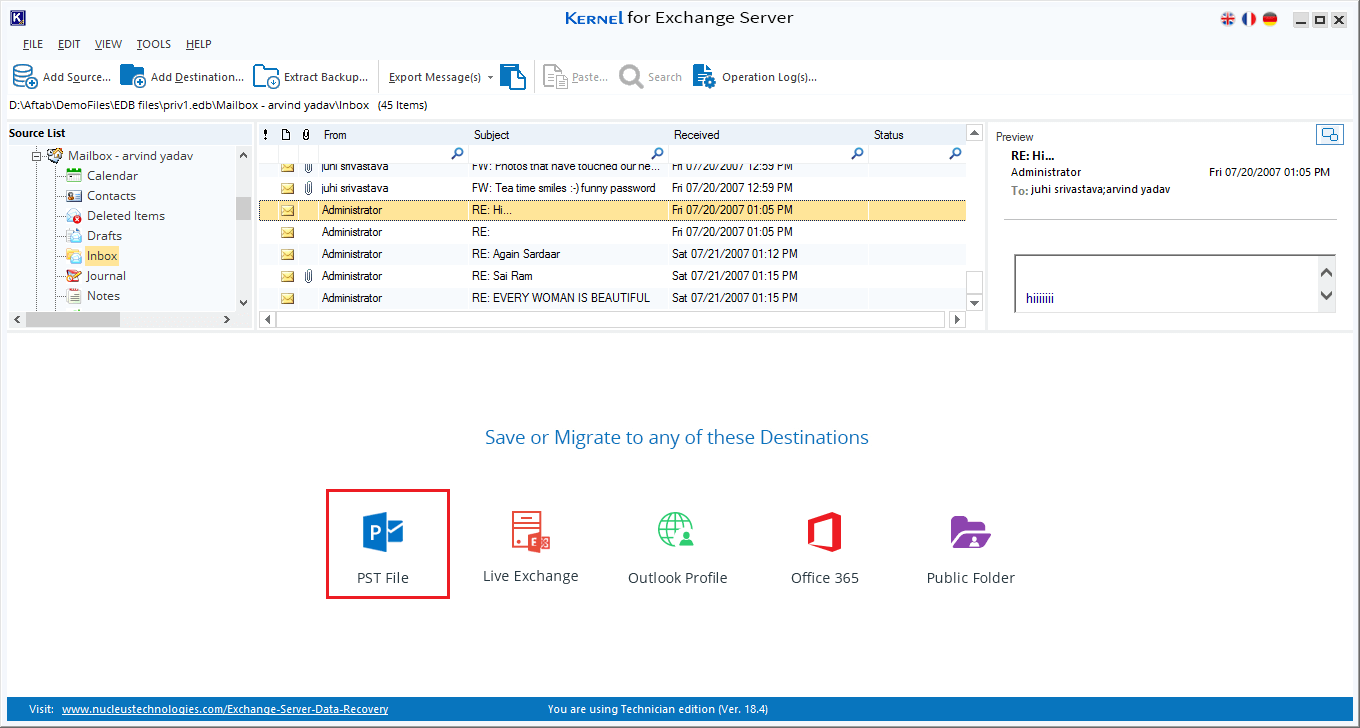Click Export Message(s) button
The width and height of the screenshot is (1360, 728).
[434, 77]
